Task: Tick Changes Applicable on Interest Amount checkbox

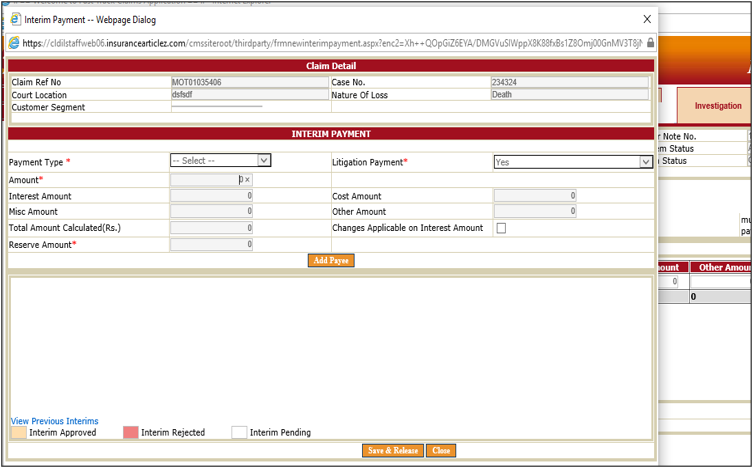Action: pyautogui.click(x=501, y=228)
